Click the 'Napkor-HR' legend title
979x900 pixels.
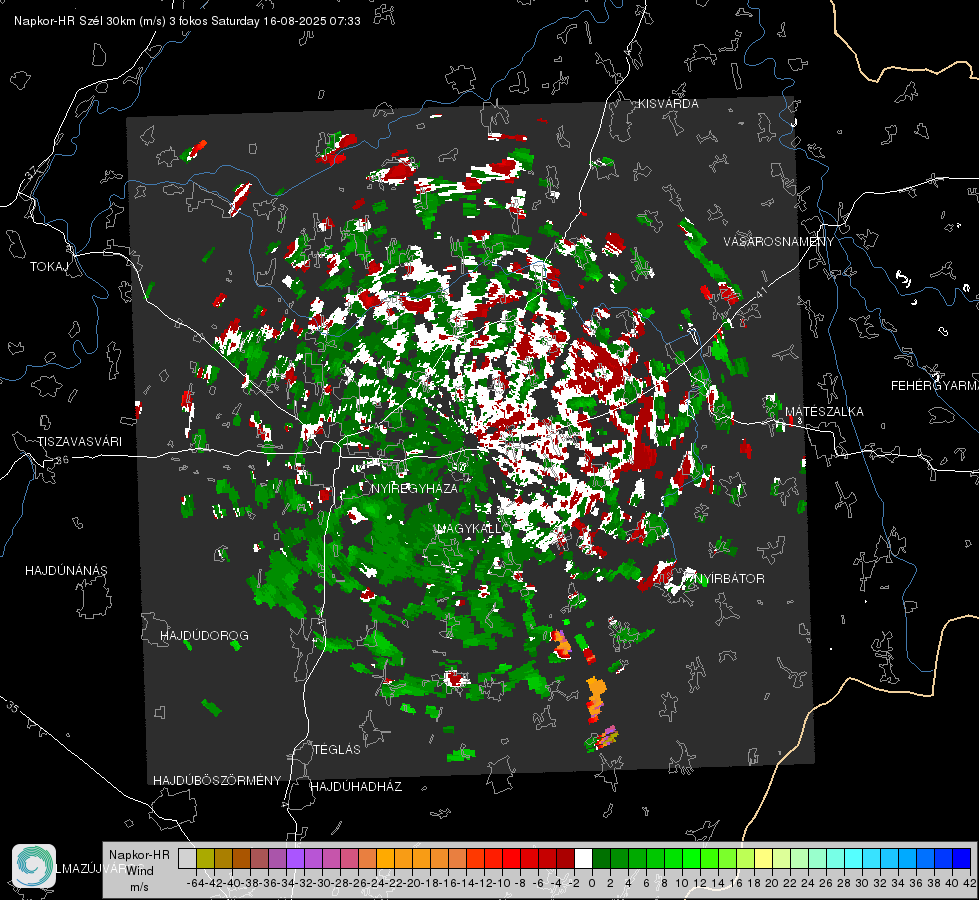(x=139, y=855)
